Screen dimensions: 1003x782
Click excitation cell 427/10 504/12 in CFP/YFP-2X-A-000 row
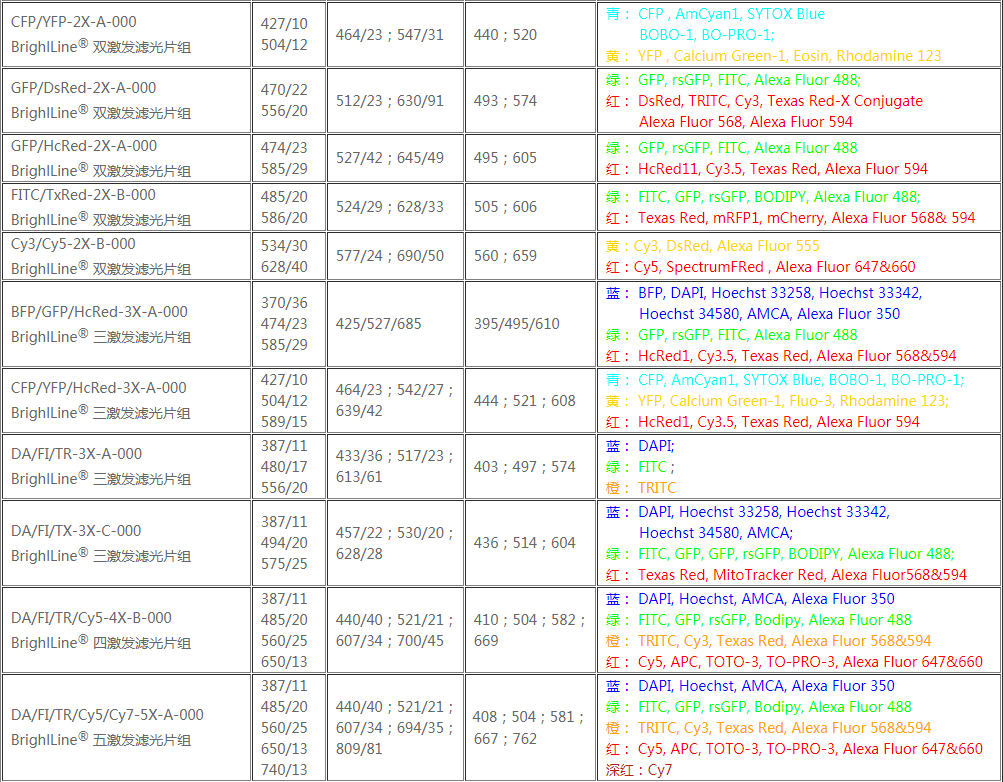(x=289, y=35)
